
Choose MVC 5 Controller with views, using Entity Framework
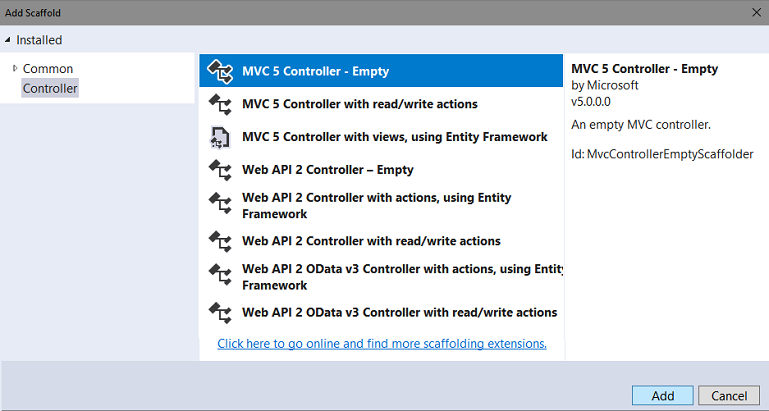pos(381,137)
